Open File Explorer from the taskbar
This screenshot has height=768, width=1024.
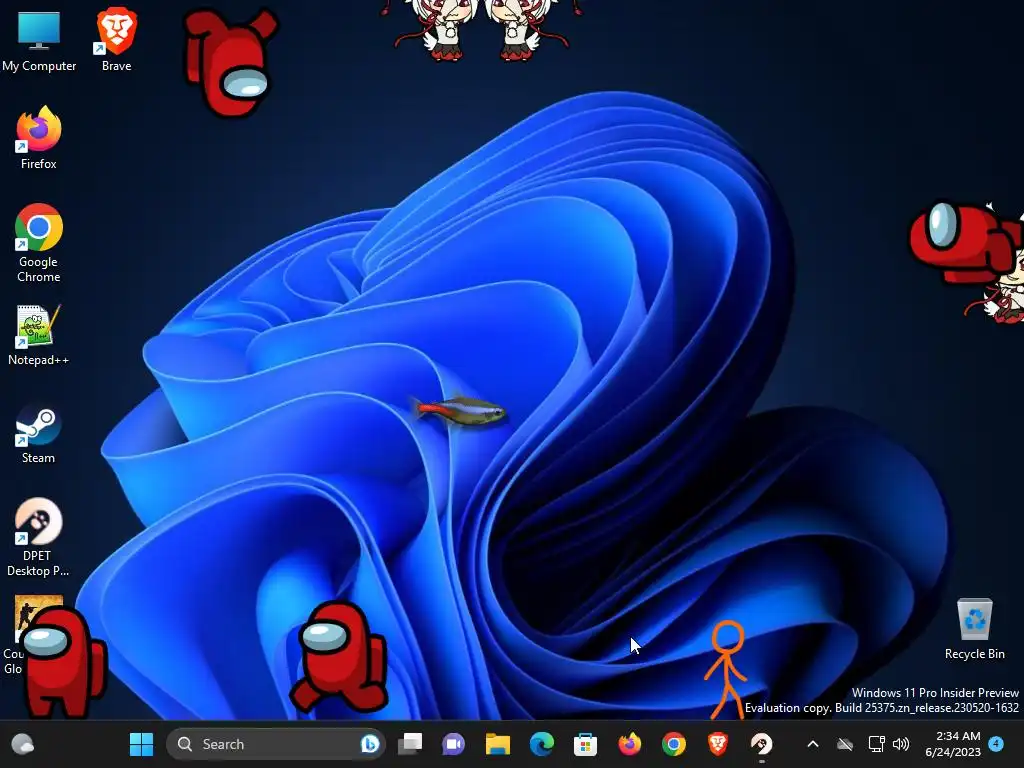(x=498, y=744)
